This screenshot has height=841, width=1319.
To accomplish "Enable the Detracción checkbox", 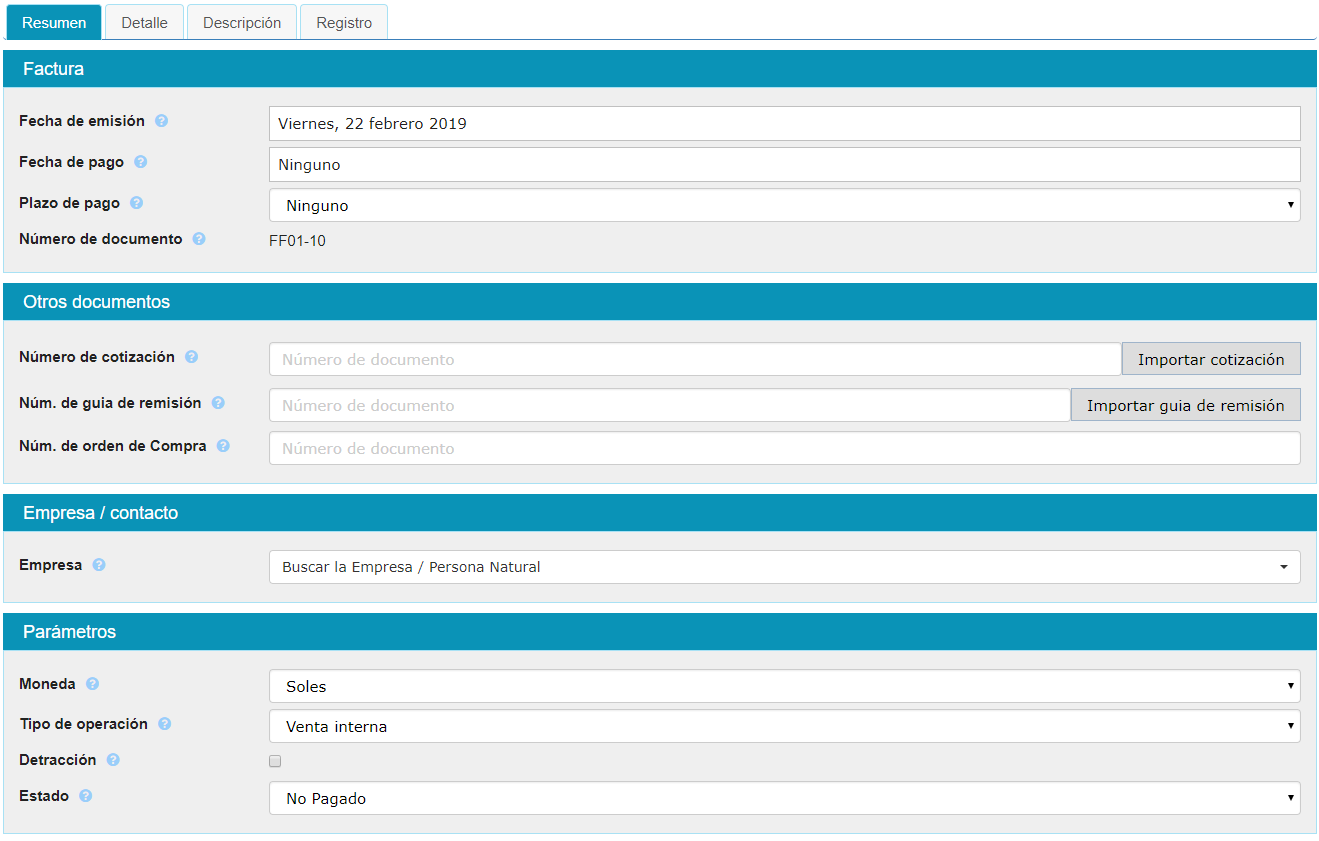I will coord(275,761).
